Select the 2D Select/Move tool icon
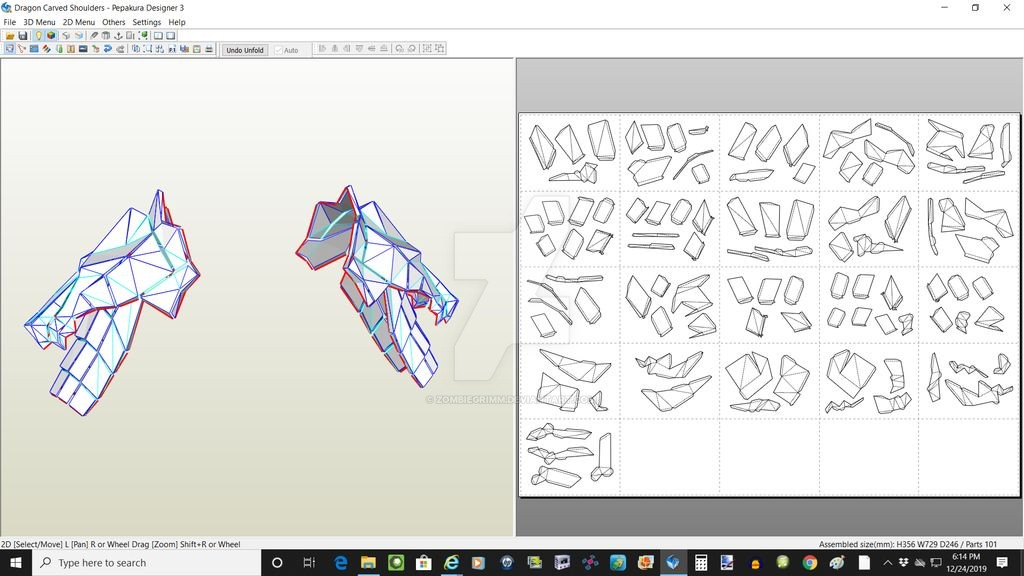Screen dimensions: 1024x576 10,49
